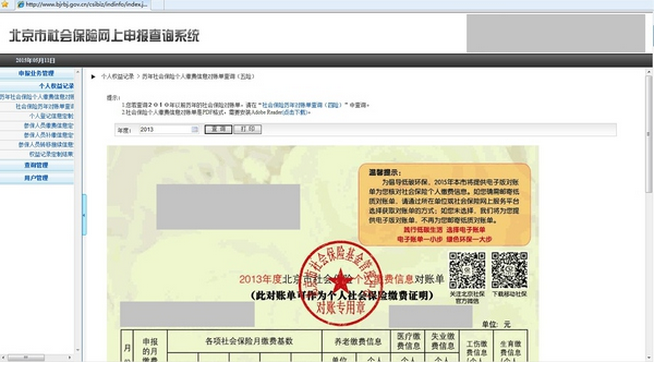Open the Adobe Reader 点击下载 link

295,112
